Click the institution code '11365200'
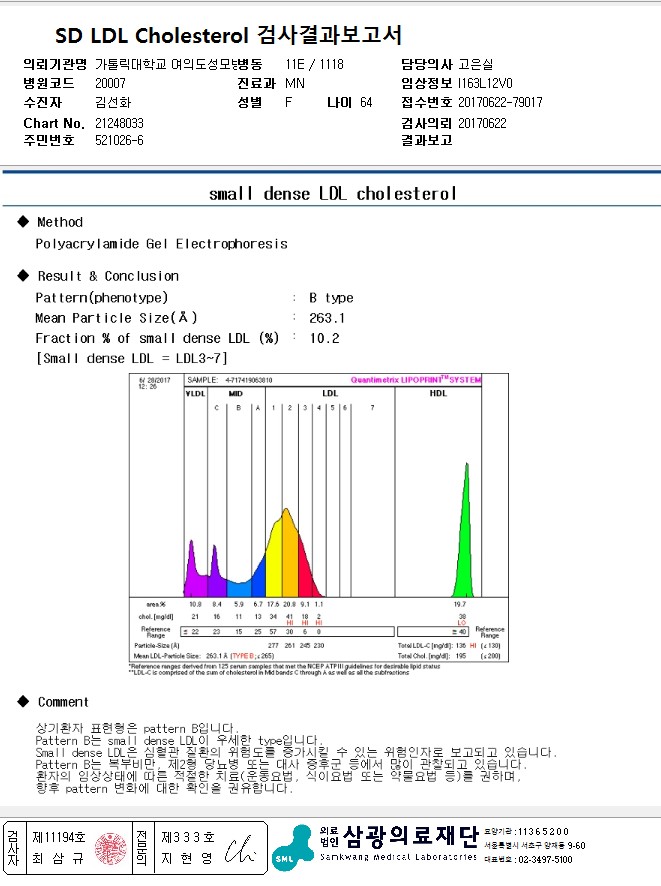The width and height of the screenshot is (661, 886). (x=543, y=831)
